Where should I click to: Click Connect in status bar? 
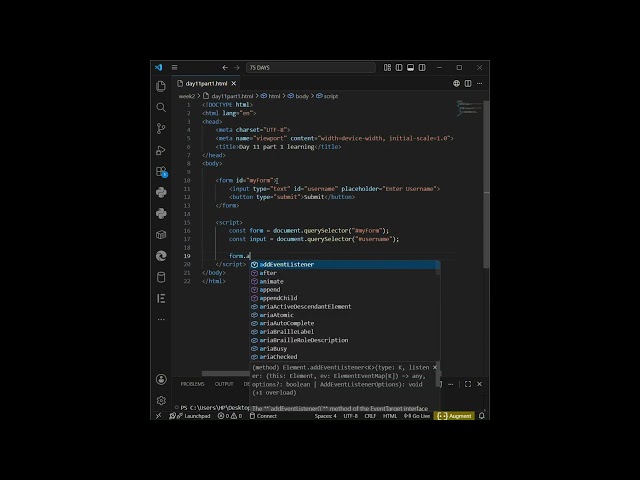coord(263,416)
